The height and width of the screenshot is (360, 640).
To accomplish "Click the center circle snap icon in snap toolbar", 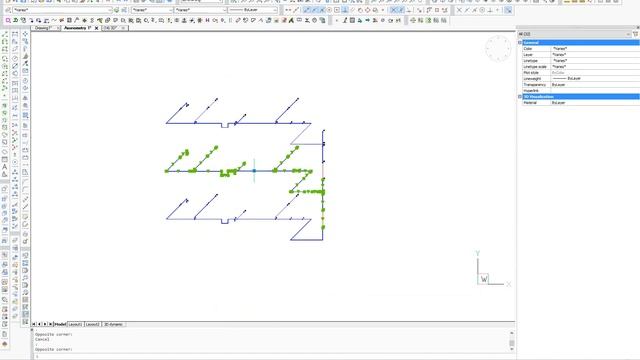I will (483, 10).
